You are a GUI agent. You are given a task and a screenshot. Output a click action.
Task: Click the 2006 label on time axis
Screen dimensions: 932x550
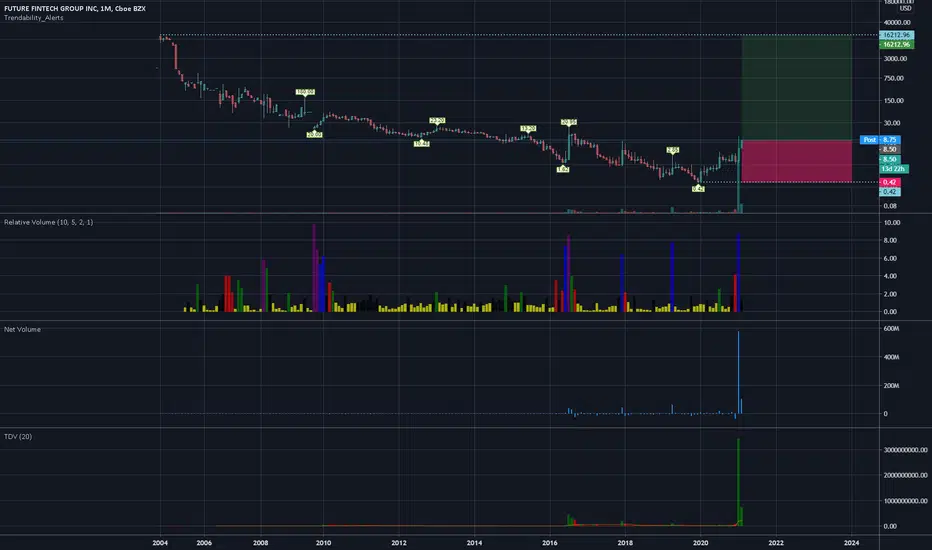(204, 542)
